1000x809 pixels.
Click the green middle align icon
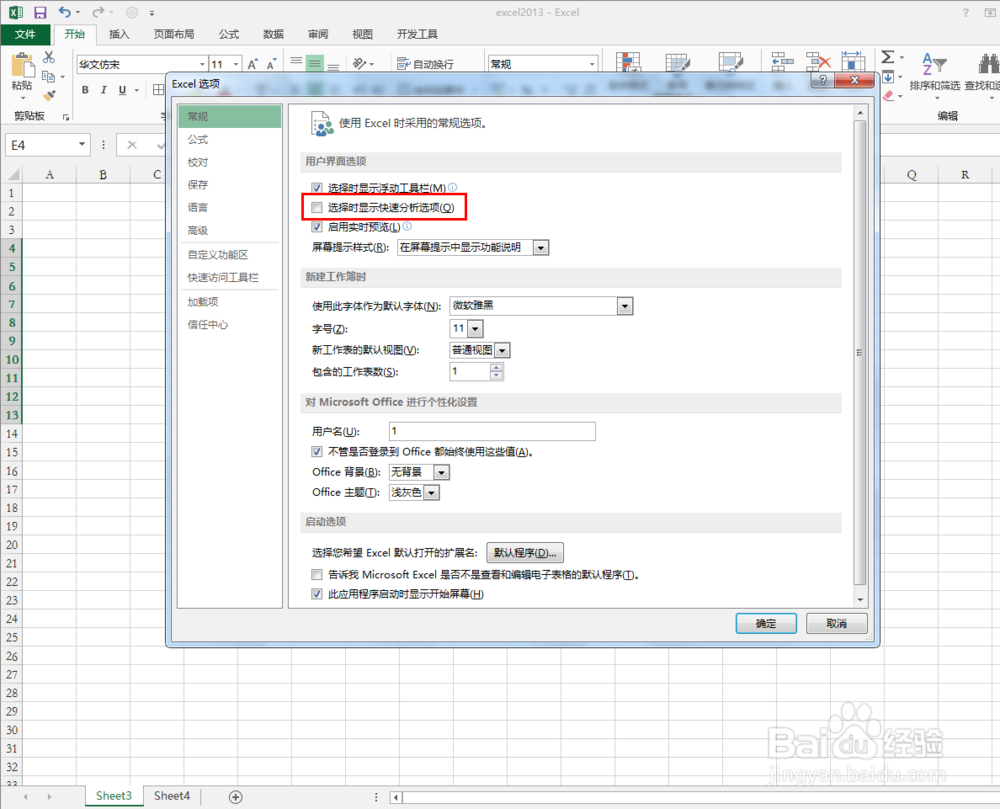314,63
